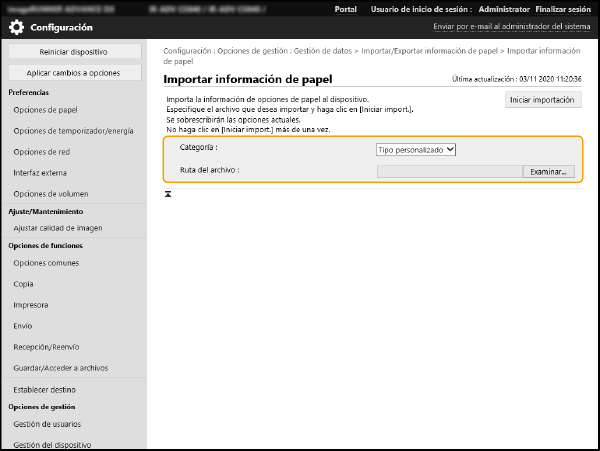Select Opciones comunes in sidebar

tap(48, 262)
